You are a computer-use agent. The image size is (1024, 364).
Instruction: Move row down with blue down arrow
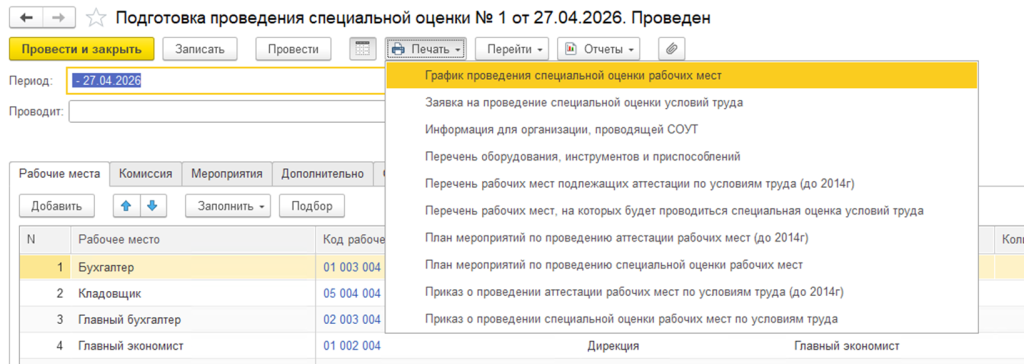point(153,206)
